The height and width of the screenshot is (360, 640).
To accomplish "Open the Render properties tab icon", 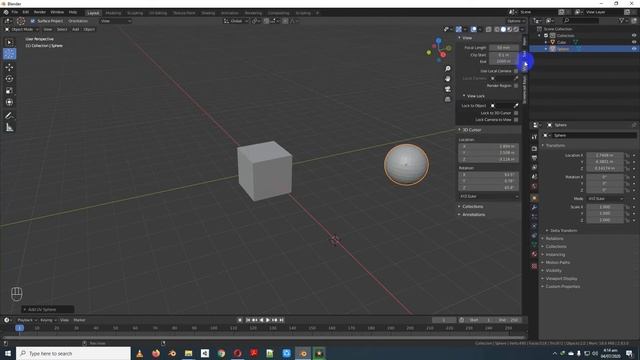I will [534, 149].
